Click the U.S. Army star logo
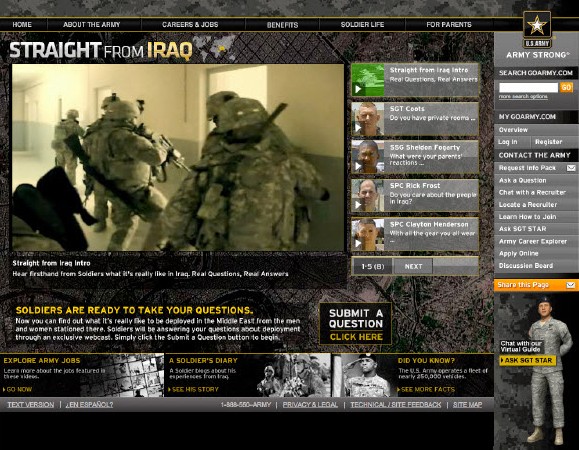Image resolution: width=579 pixels, height=450 pixels. click(537, 30)
